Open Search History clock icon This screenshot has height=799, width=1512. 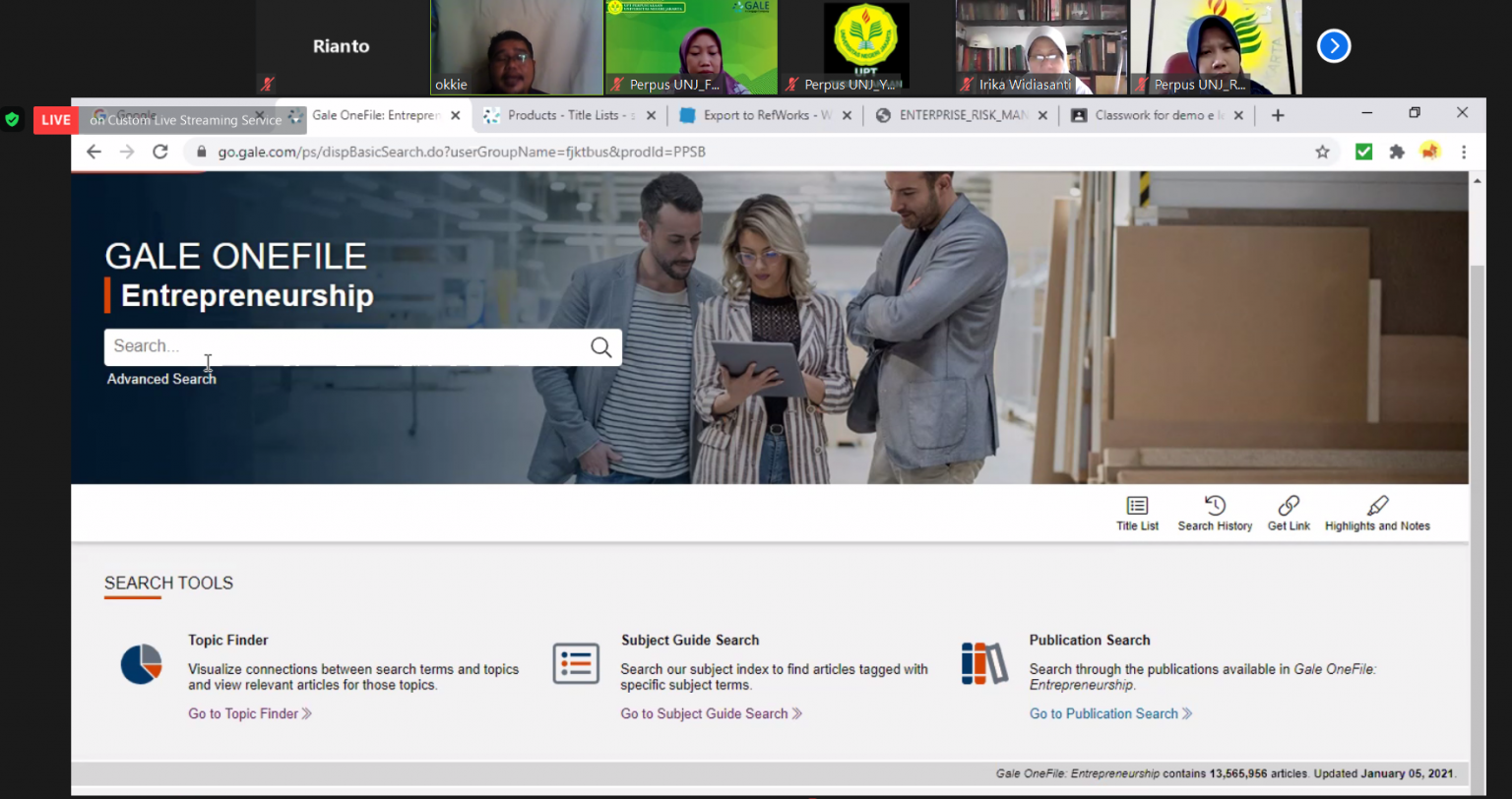(x=1215, y=506)
